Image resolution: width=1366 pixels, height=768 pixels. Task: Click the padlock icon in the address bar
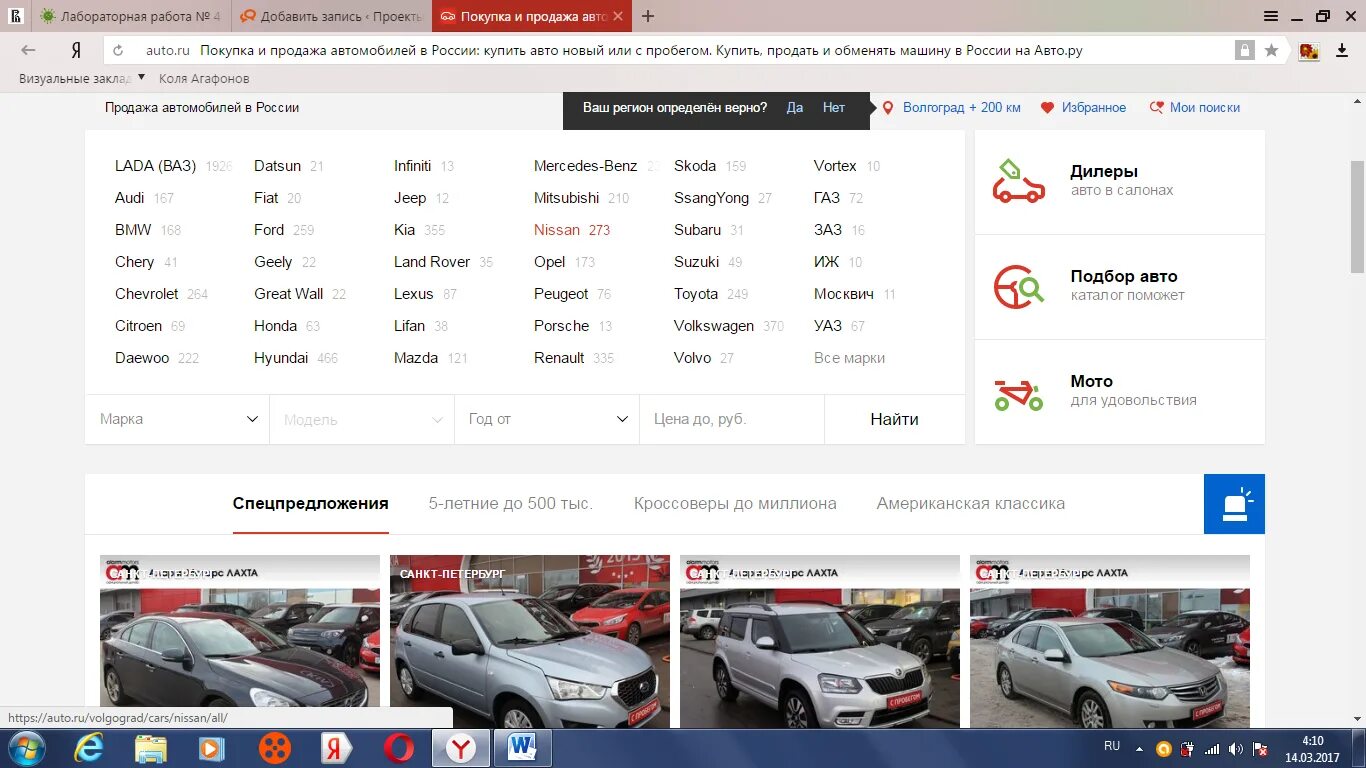(x=1245, y=50)
